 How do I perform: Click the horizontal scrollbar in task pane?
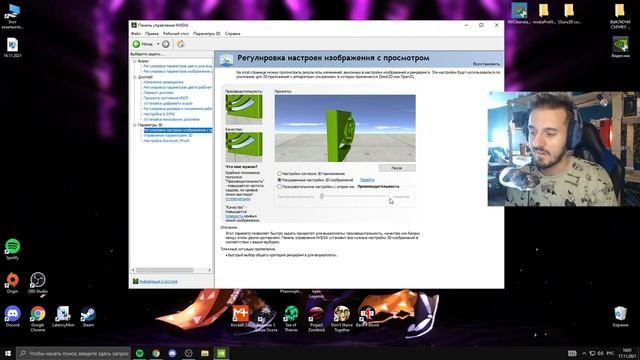click(x=164, y=270)
